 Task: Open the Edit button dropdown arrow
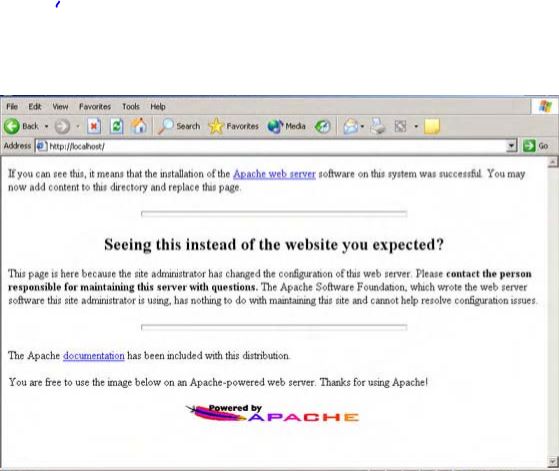click(416, 126)
